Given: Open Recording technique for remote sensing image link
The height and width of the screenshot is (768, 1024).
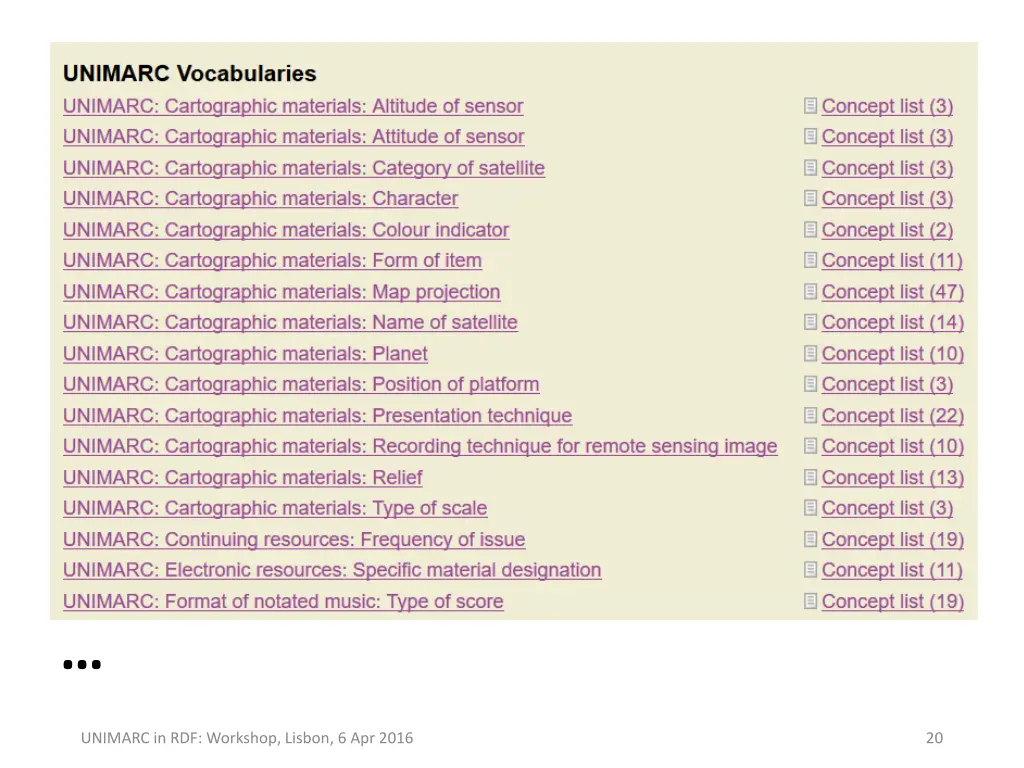Looking at the screenshot, I should pyautogui.click(x=420, y=446).
